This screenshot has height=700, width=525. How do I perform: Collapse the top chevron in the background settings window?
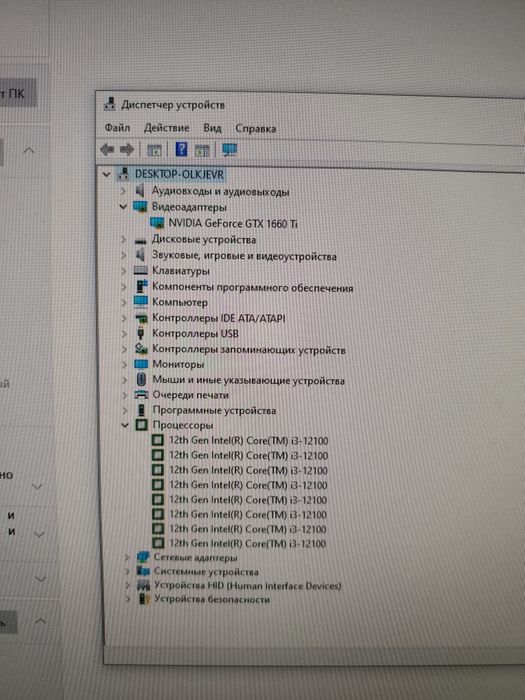[x=29, y=150]
